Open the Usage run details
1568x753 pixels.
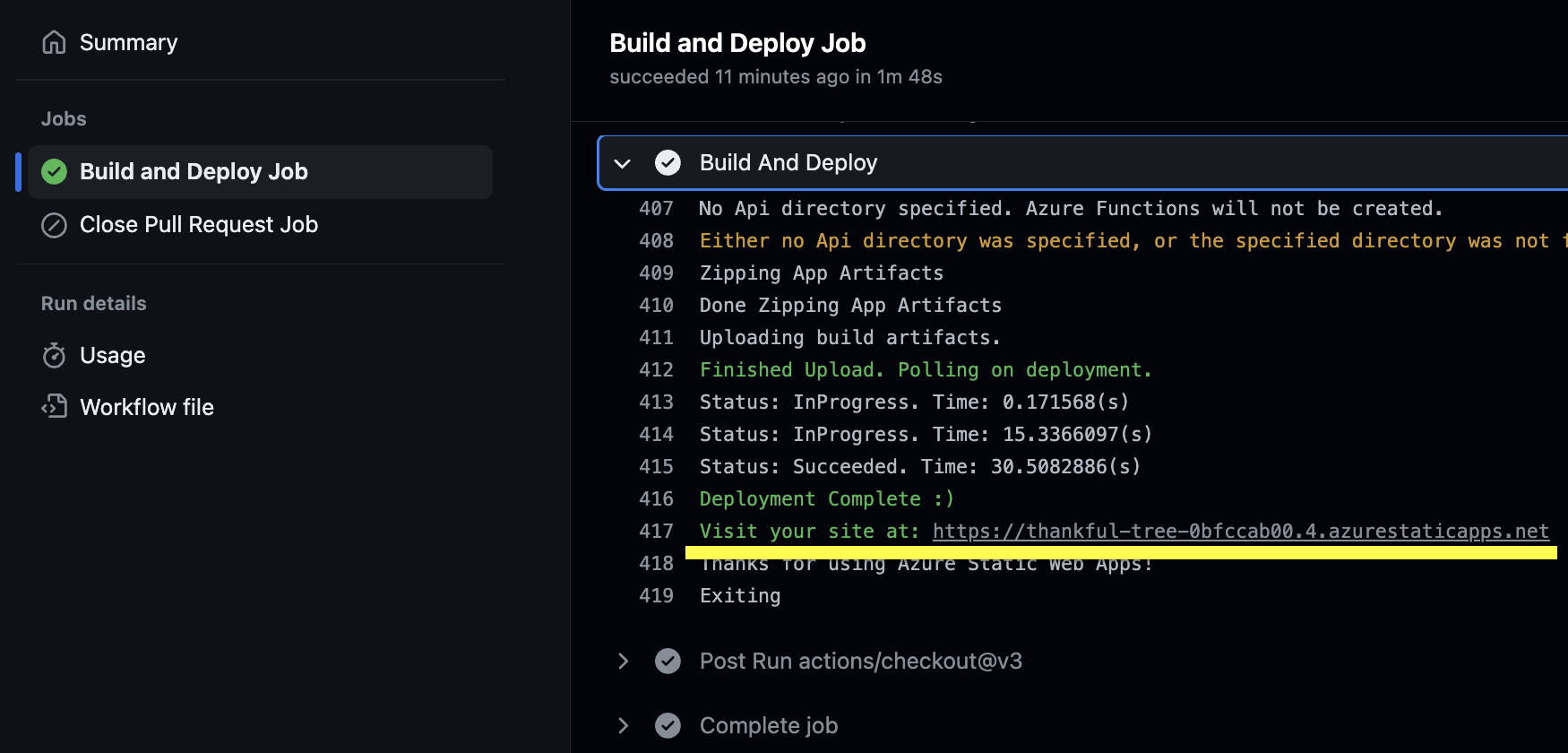click(x=112, y=356)
